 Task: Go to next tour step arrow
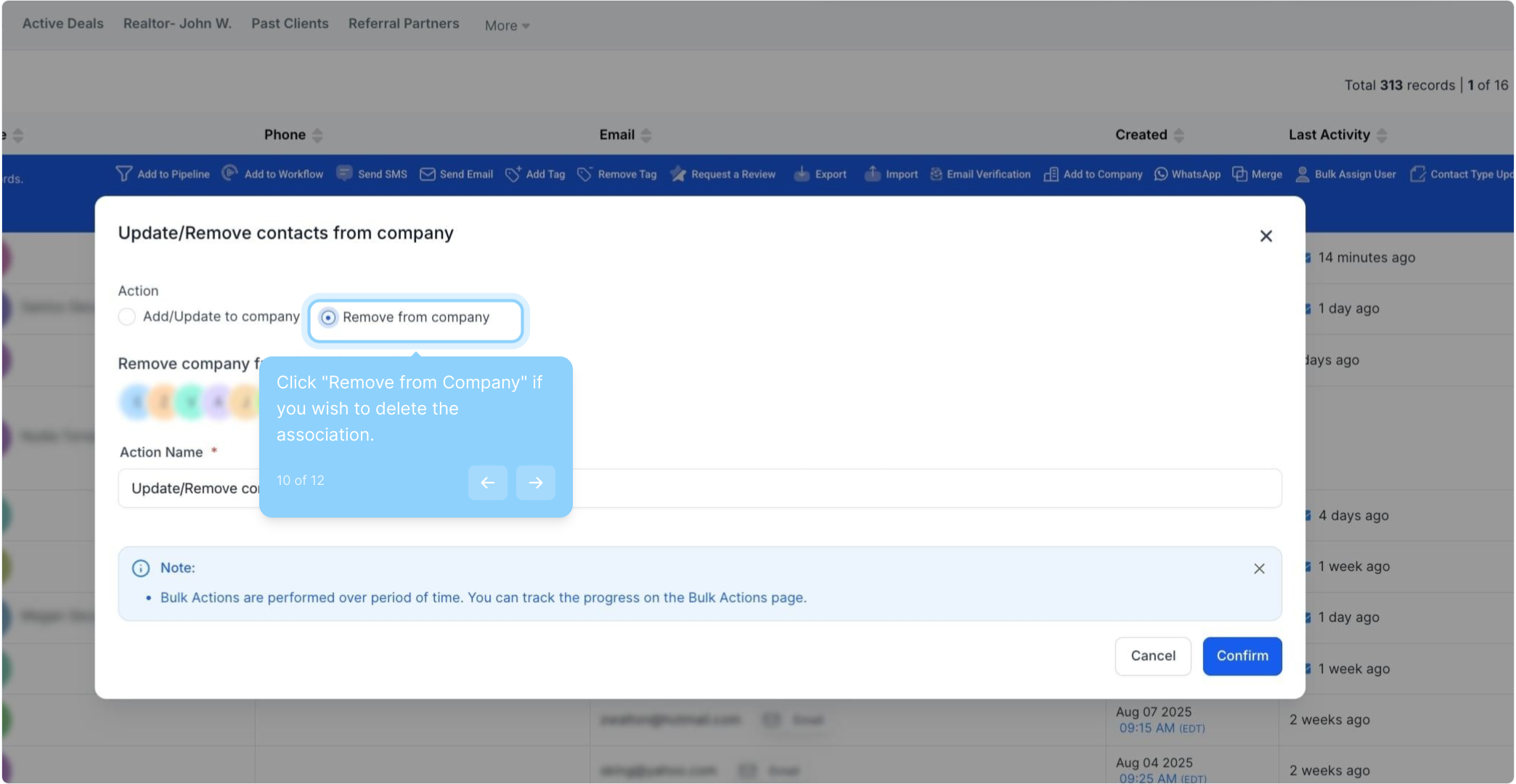535,483
